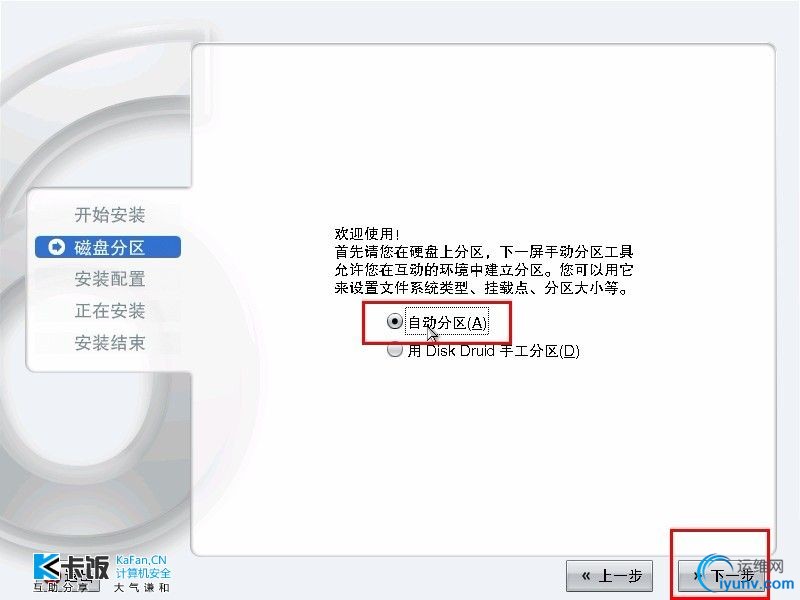The width and height of the screenshot is (800, 600).
Task: Click the 安装结束 sidebar step
Action: (x=110, y=343)
